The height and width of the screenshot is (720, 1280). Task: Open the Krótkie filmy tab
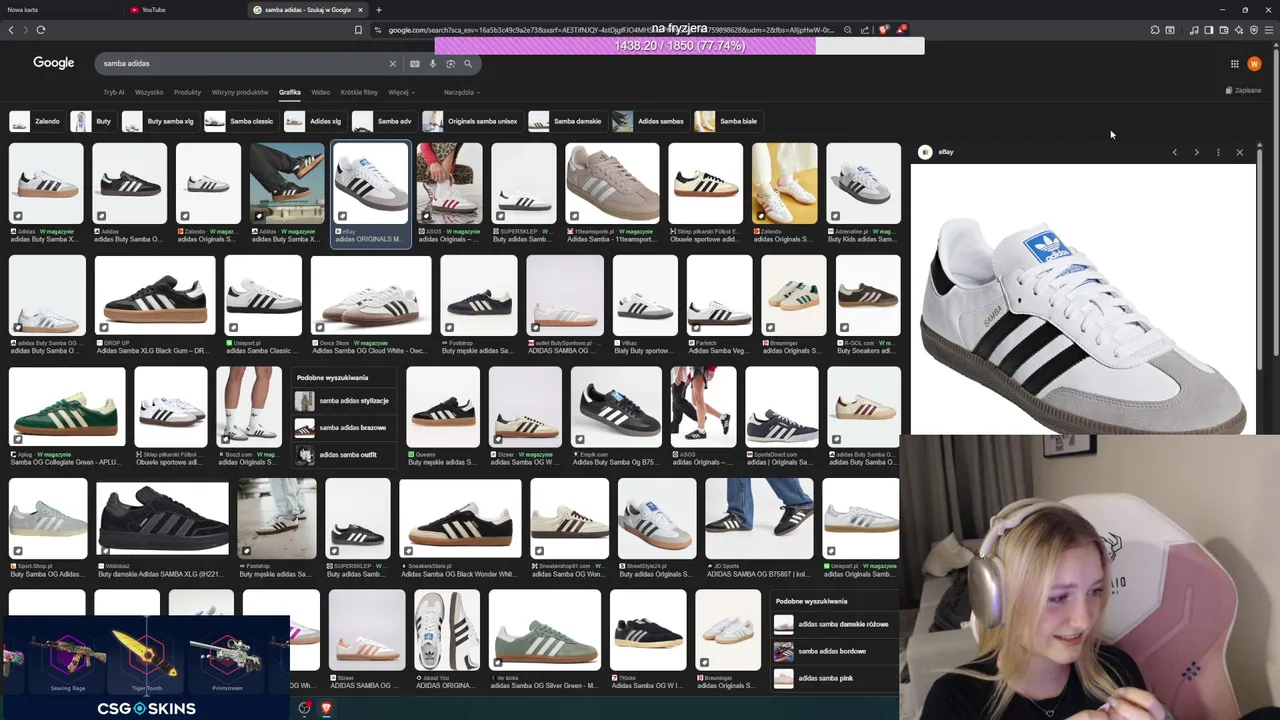pos(359,92)
